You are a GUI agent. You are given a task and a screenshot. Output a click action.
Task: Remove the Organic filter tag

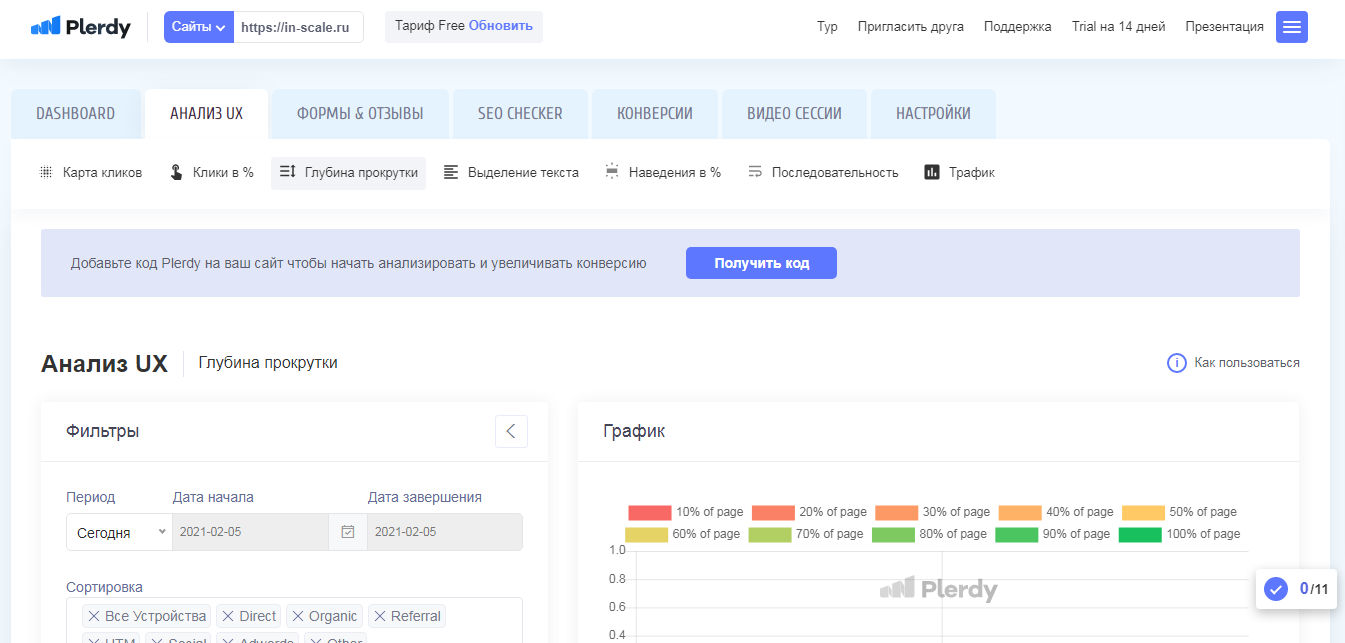pos(297,616)
